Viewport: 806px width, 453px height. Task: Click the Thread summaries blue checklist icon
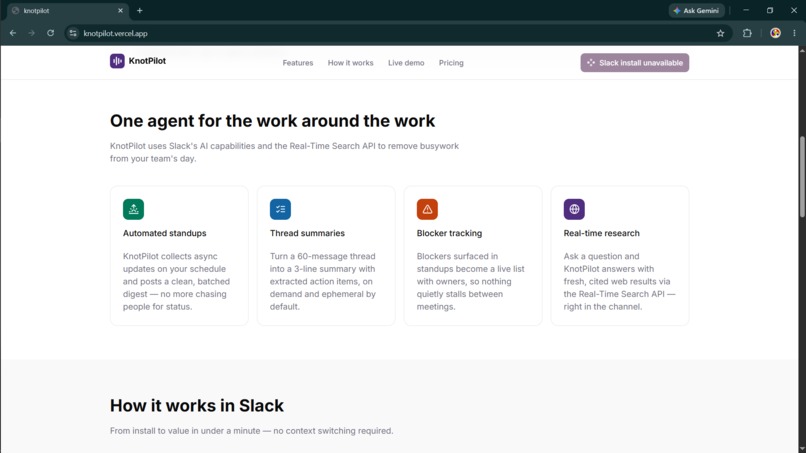pos(280,209)
